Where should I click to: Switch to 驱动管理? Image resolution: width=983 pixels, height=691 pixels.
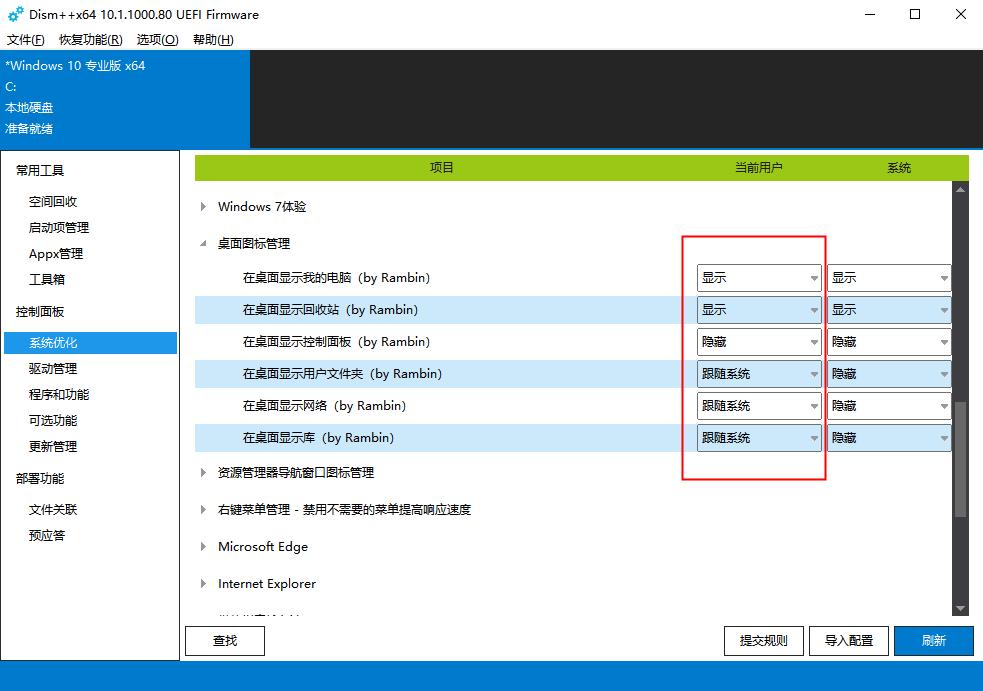(x=53, y=368)
